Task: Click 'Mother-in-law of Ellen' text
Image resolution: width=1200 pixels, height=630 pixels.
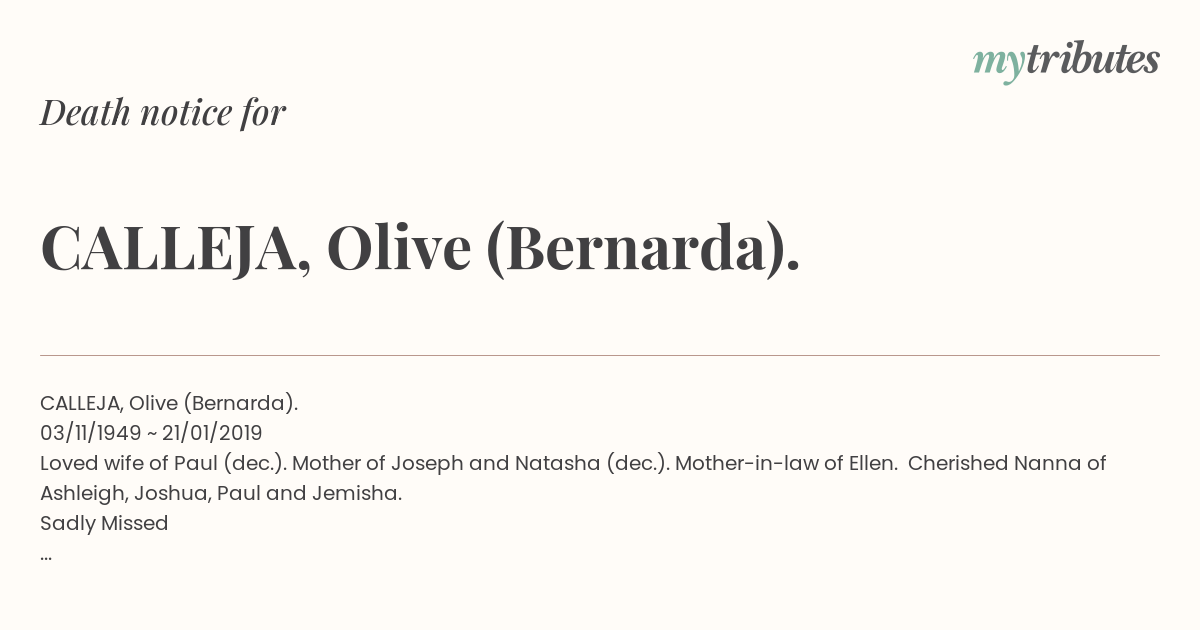Action: [786, 463]
